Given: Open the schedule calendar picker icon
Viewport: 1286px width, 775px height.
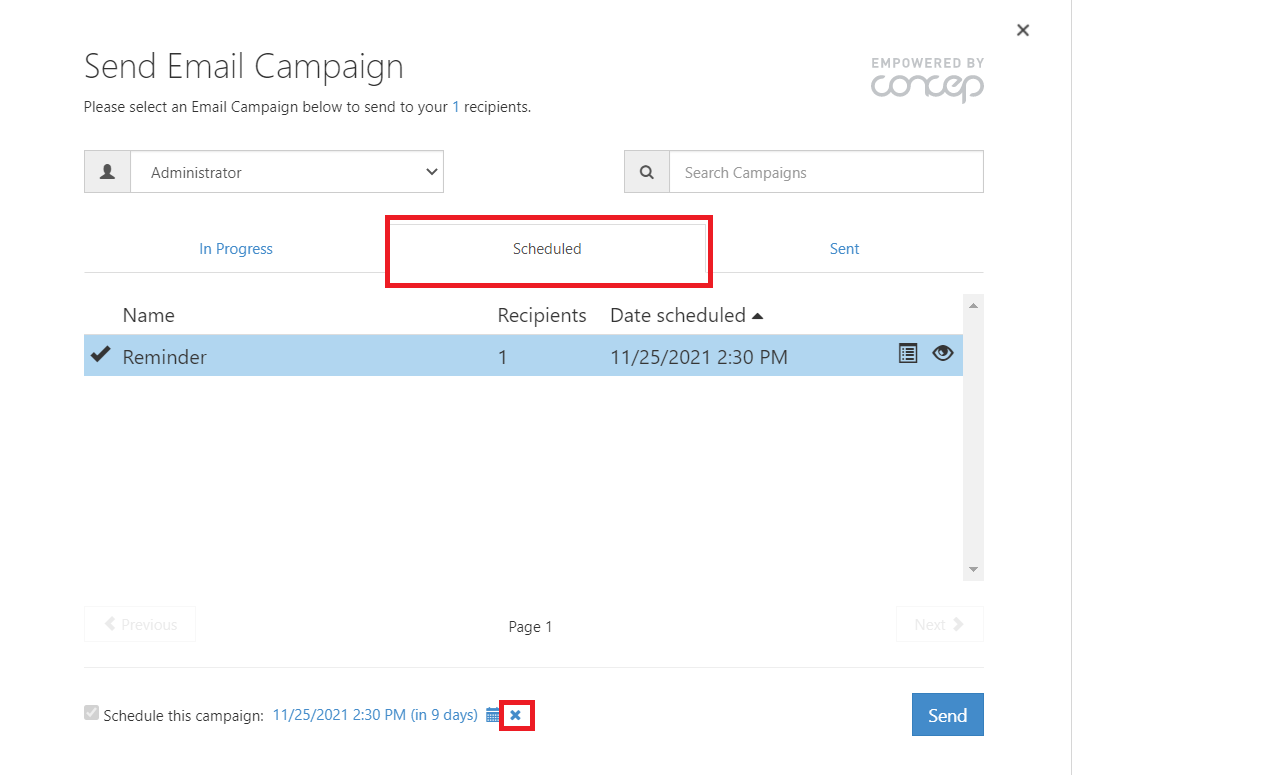Looking at the screenshot, I should point(493,715).
